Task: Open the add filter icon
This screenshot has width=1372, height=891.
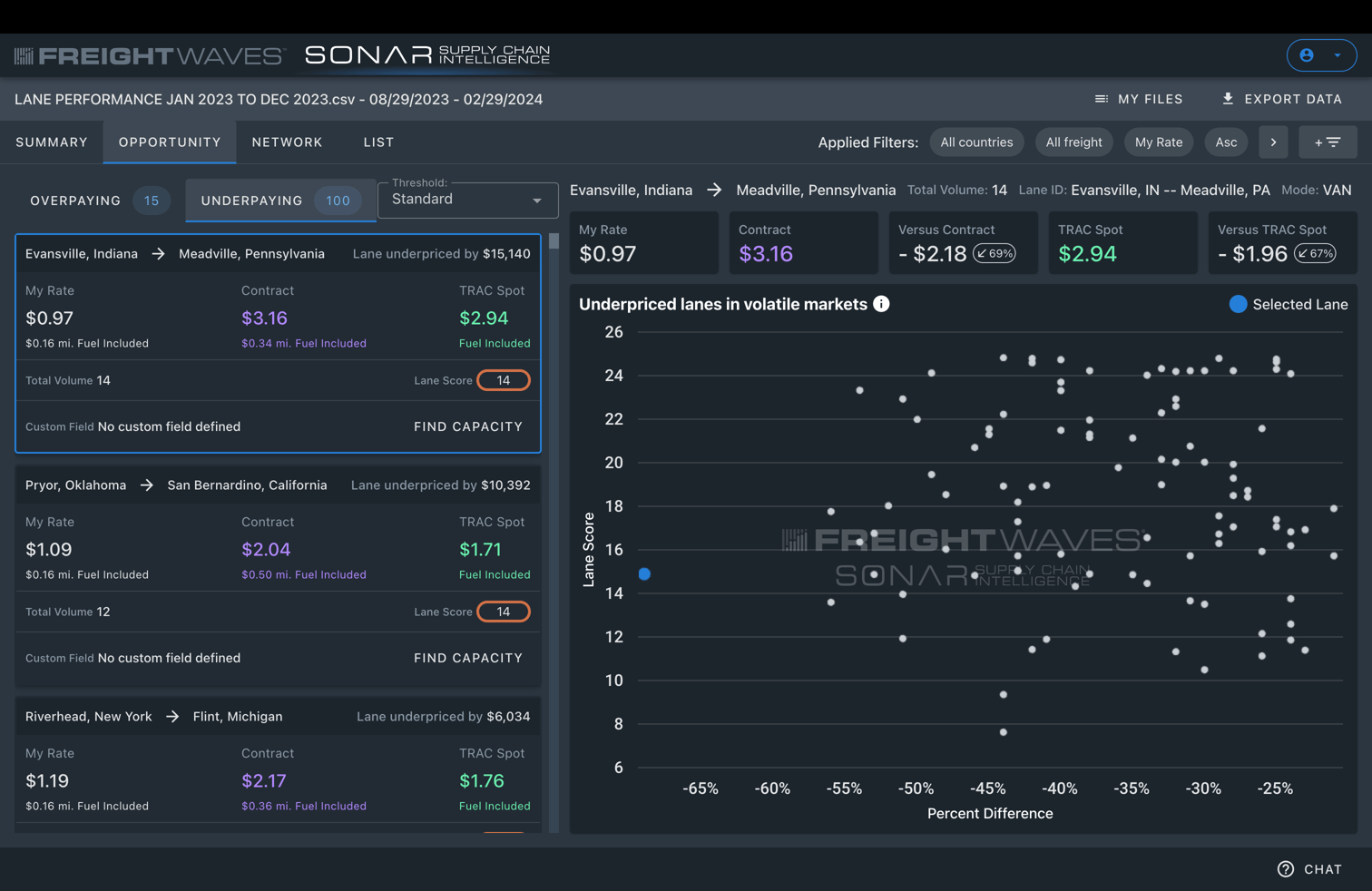Action: (x=1328, y=142)
